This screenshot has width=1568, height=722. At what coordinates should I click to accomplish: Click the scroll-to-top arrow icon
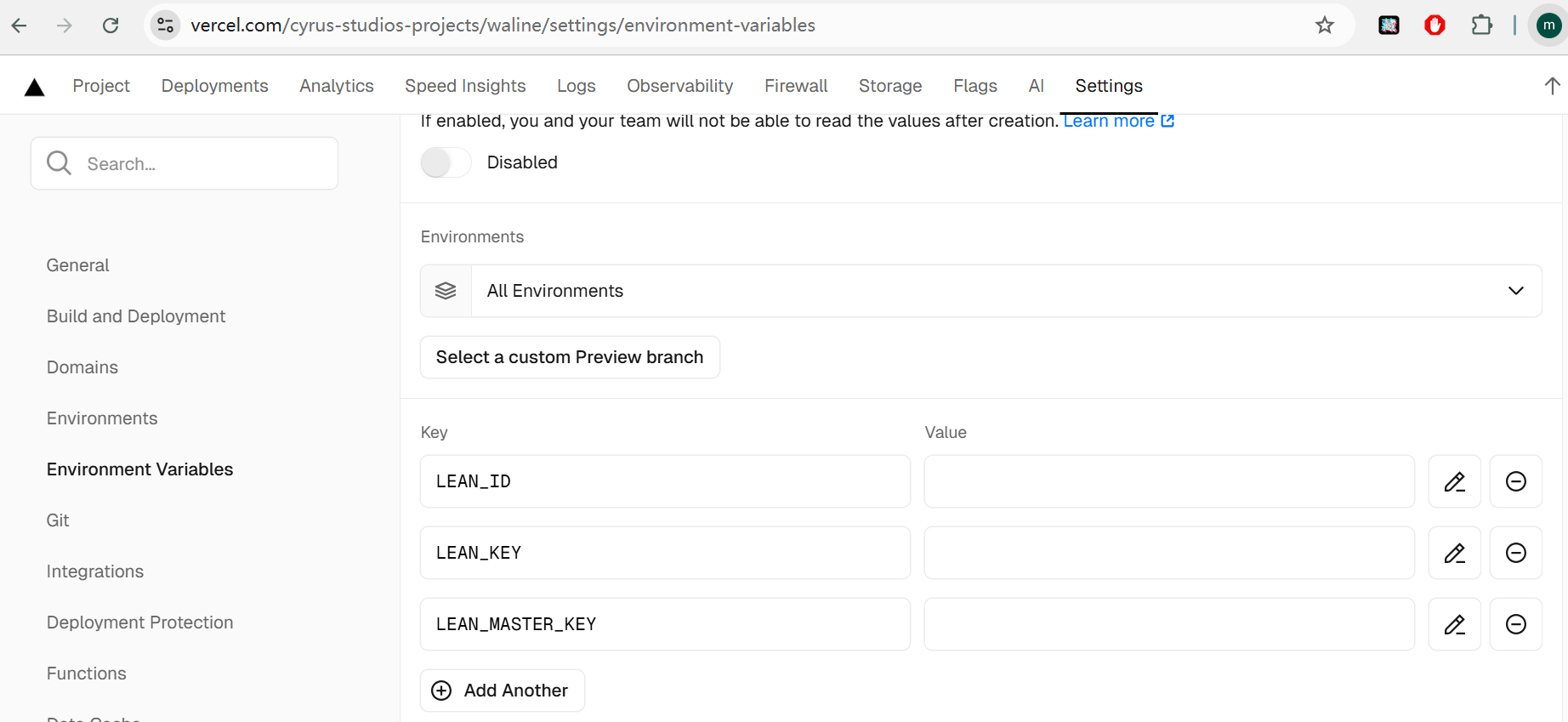pyautogui.click(x=1552, y=86)
